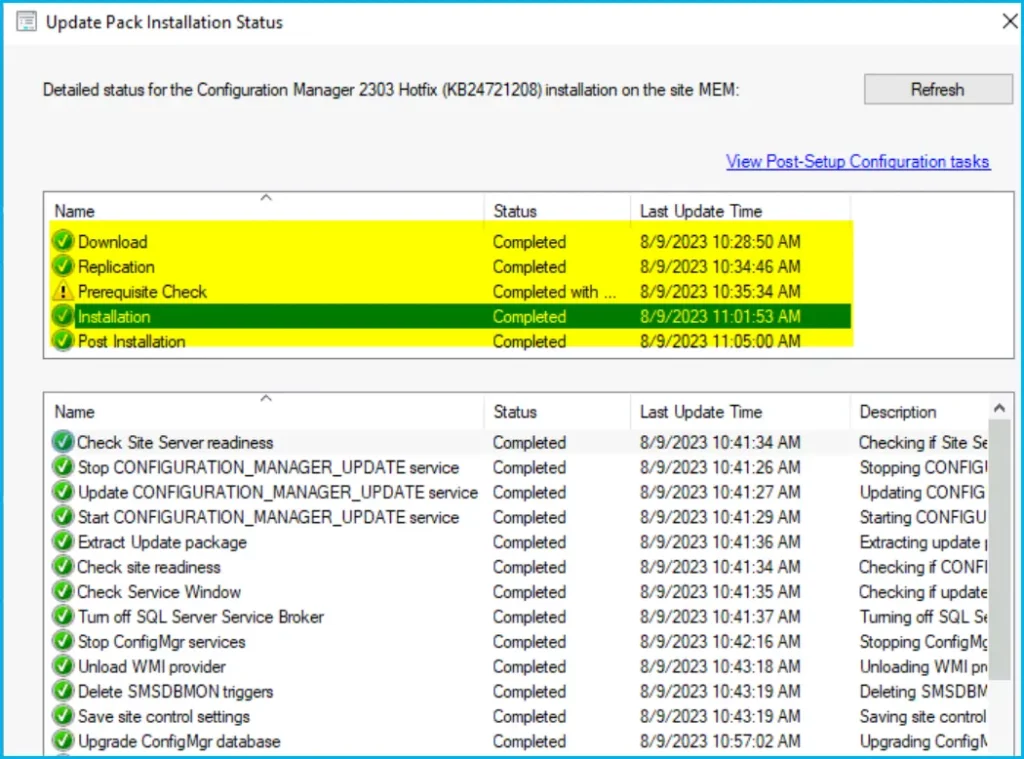Click the window title bar icon
The width and height of the screenshot is (1024, 759).
click(26, 22)
